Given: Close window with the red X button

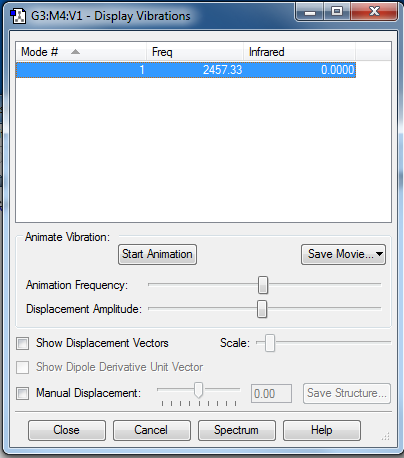Looking at the screenshot, I should point(374,12).
